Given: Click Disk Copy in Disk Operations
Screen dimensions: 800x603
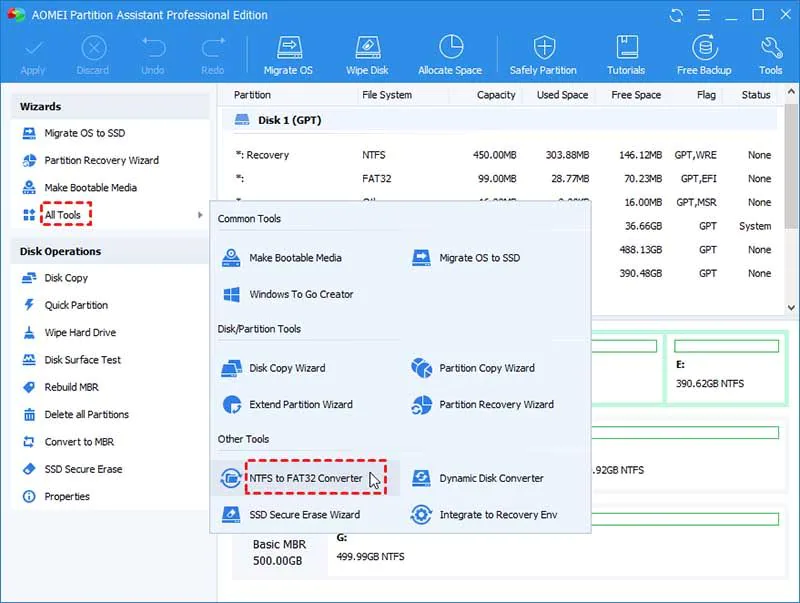Looking at the screenshot, I should click(x=66, y=278).
